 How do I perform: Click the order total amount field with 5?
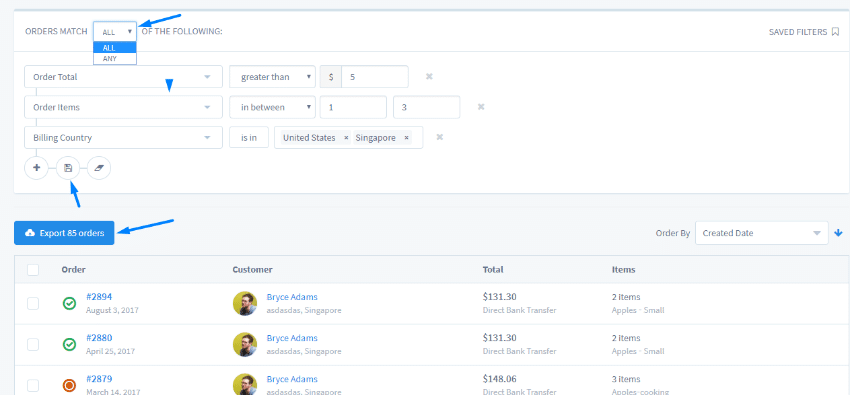click(x=375, y=76)
